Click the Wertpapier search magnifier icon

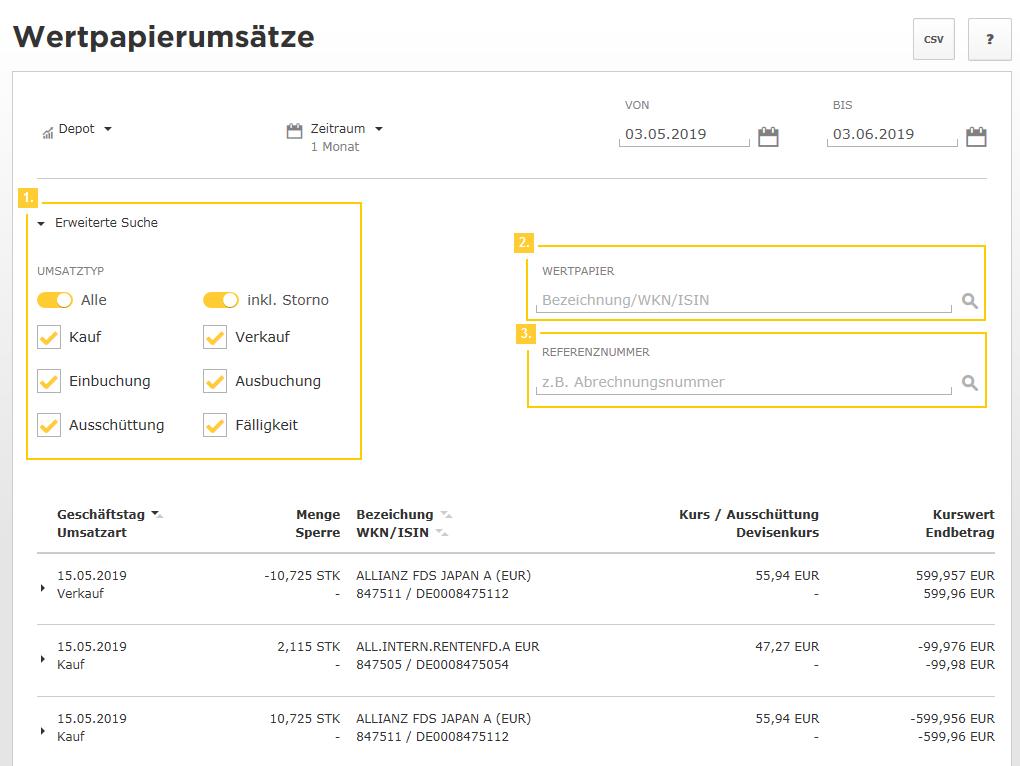(x=969, y=301)
